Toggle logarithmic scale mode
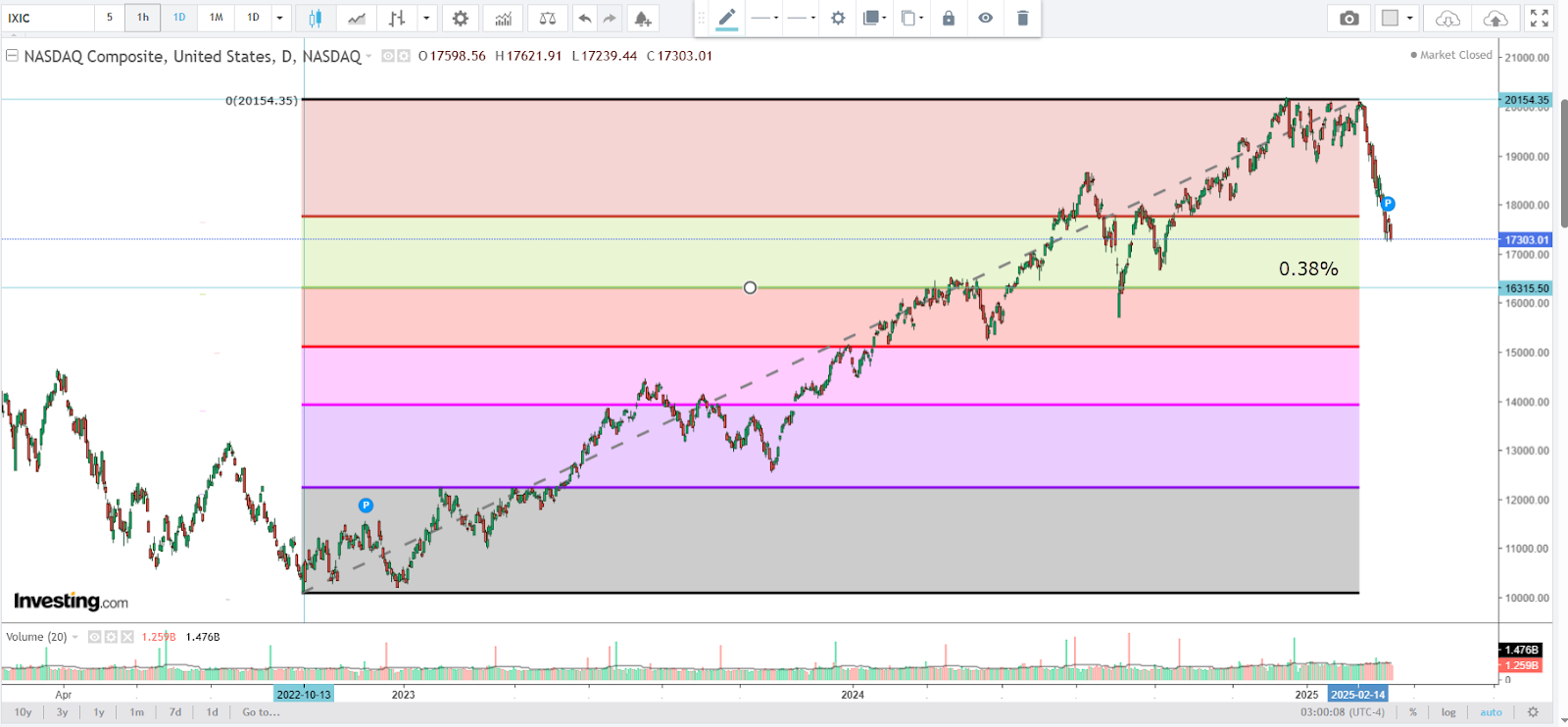Screen dimensions: 1568x727 point(1448,712)
